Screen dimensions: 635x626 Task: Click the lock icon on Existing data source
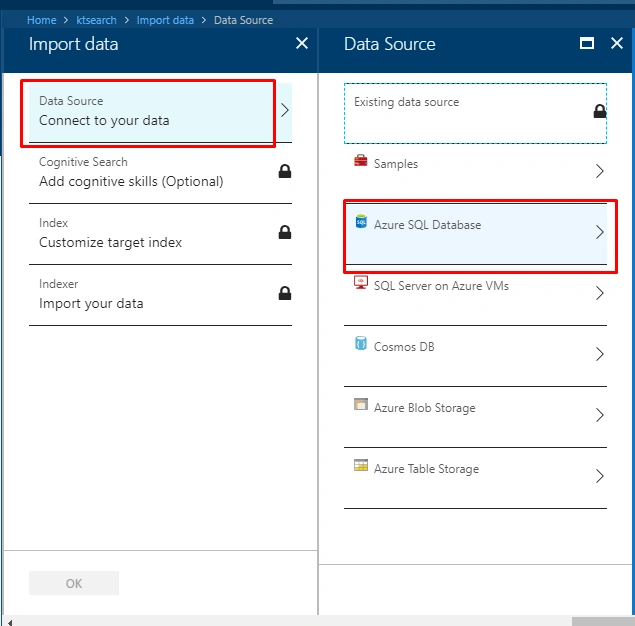point(599,111)
